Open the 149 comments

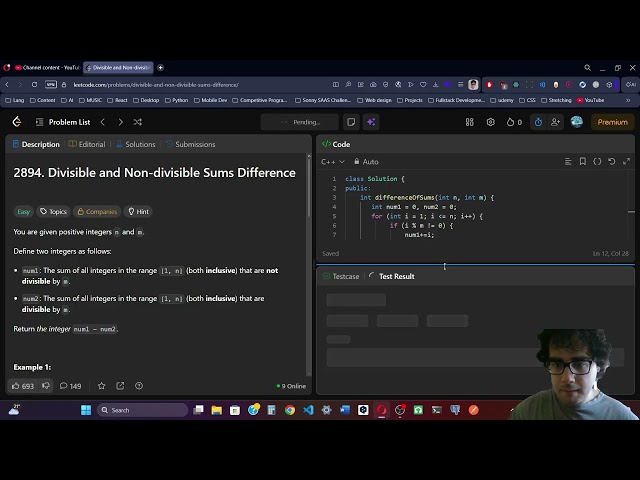71,386
